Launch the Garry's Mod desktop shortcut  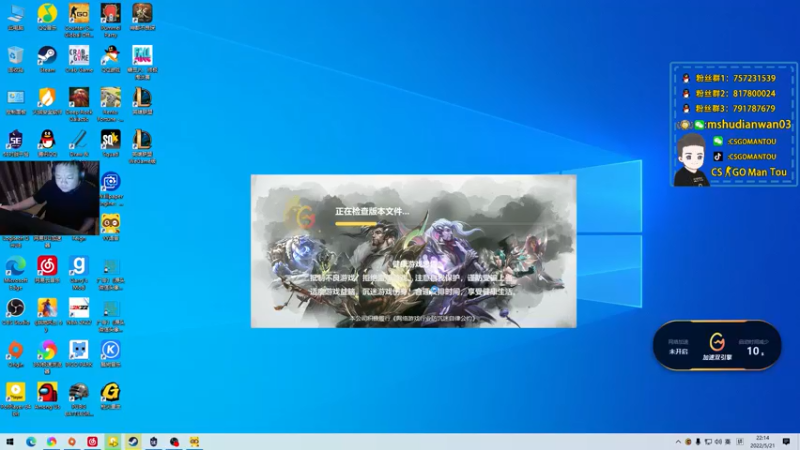point(79,273)
